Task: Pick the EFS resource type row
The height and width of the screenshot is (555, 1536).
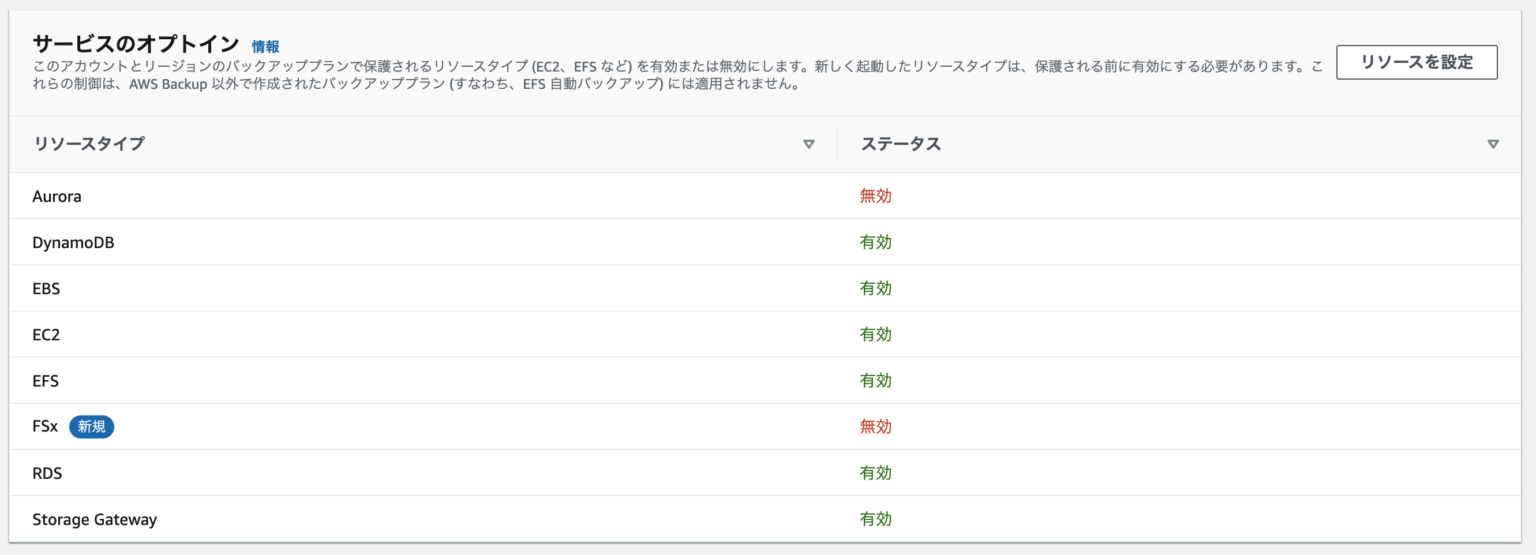Action: 46,381
